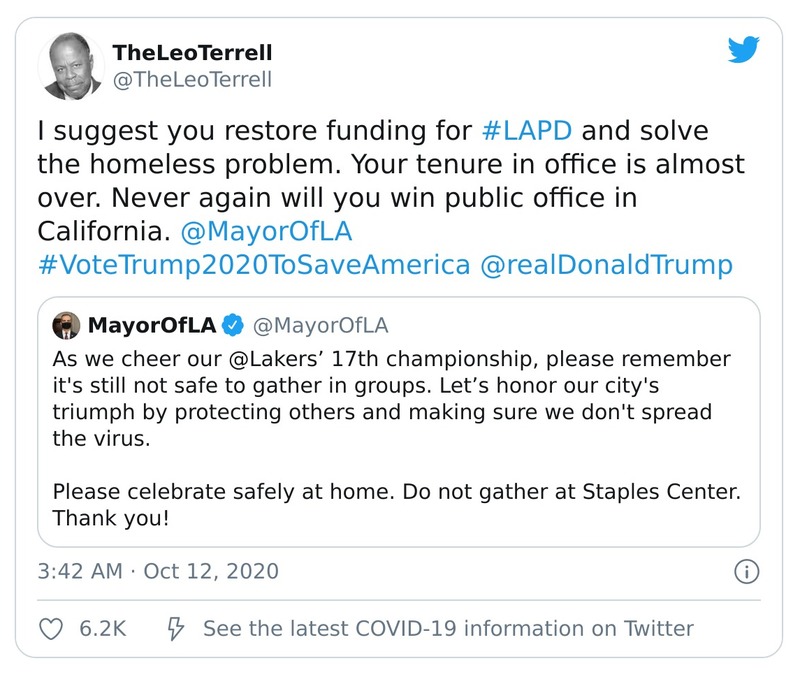Click the bold MayorOfLA name in quoted tweet
The width and height of the screenshot is (800, 677).
[x=152, y=325]
